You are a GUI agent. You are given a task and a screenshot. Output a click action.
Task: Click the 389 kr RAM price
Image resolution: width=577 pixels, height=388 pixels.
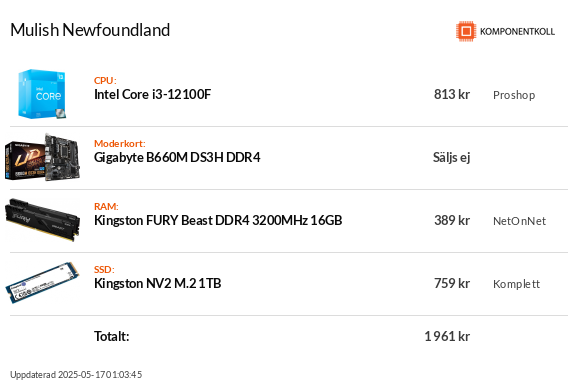[x=452, y=221]
